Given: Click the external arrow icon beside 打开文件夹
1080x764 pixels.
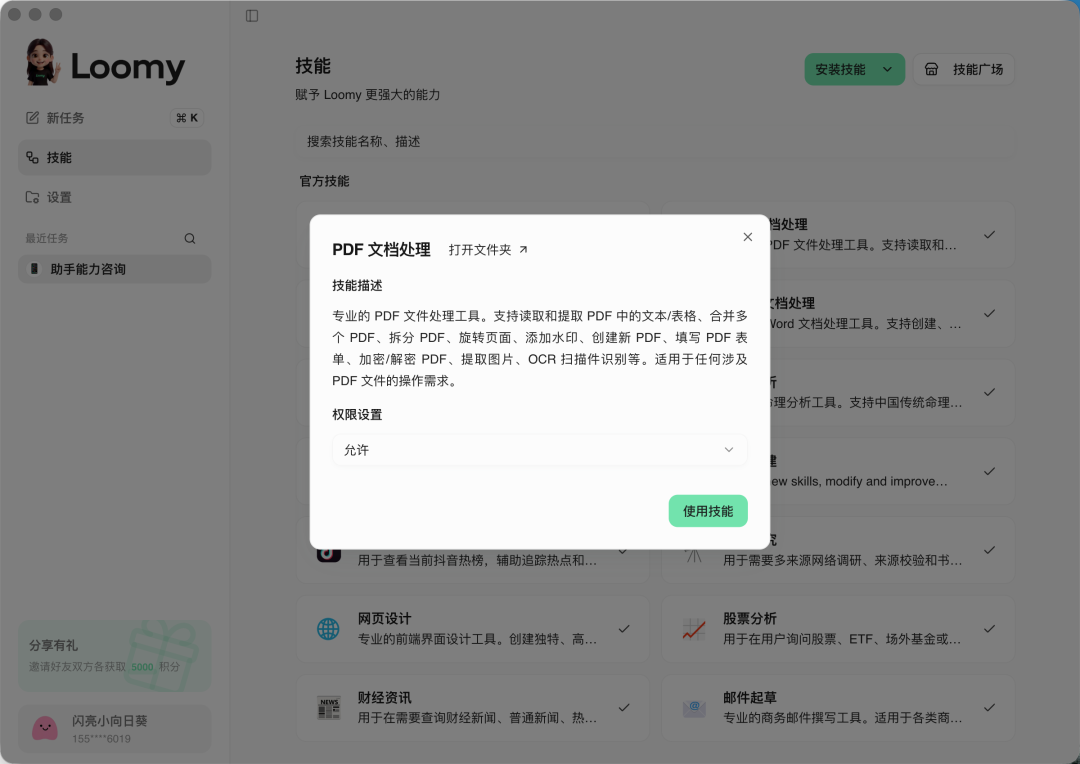Looking at the screenshot, I should pos(523,249).
